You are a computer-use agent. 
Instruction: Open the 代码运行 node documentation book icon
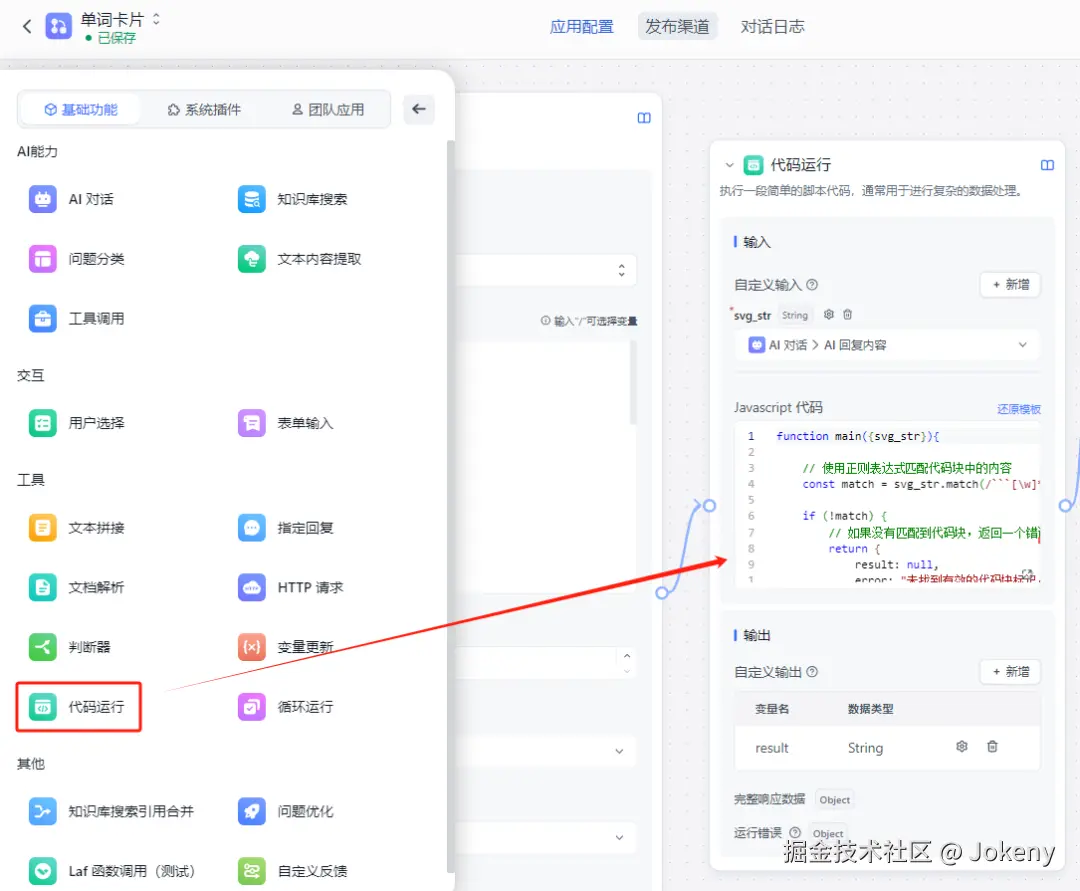[1048, 165]
